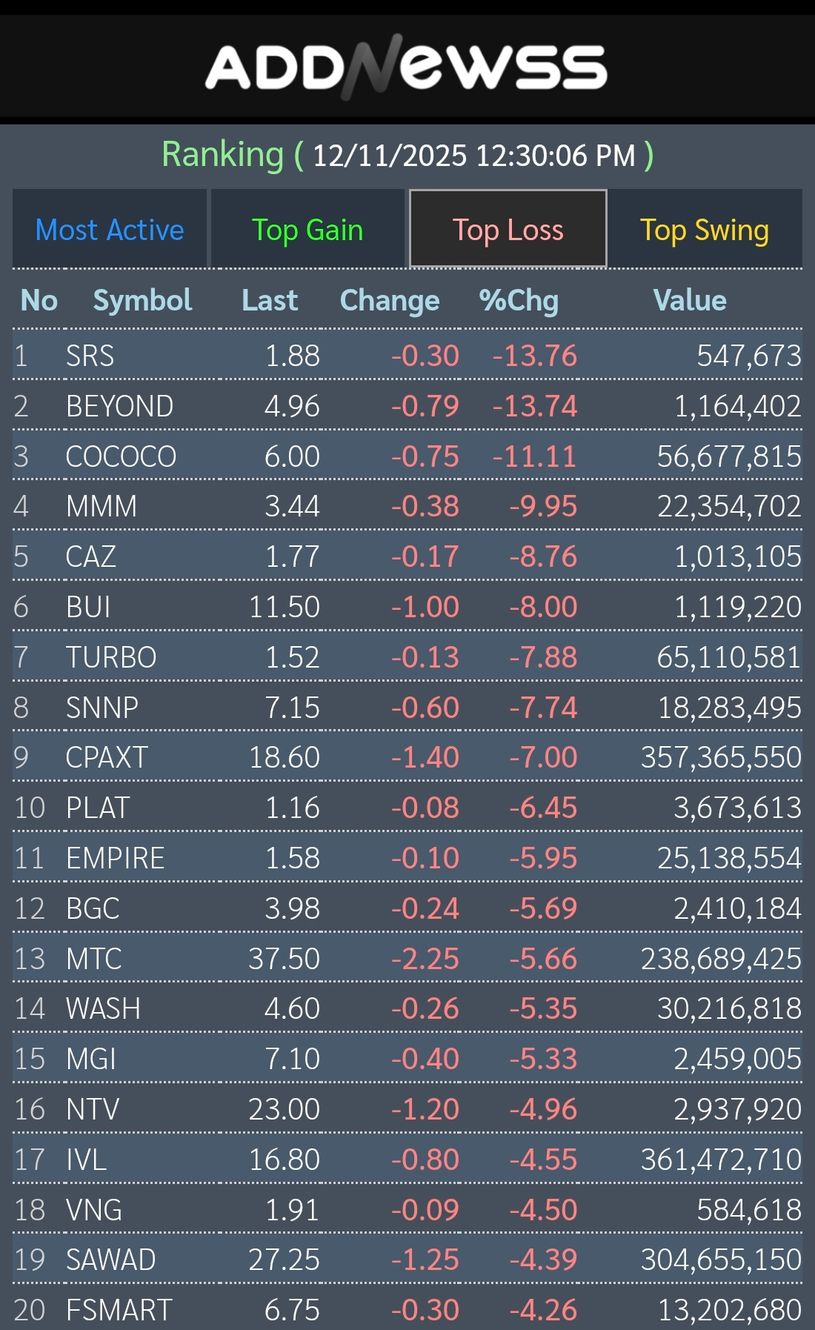Click the %Chg column header
The width and height of the screenshot is (815, 1330).
(519, 300)
